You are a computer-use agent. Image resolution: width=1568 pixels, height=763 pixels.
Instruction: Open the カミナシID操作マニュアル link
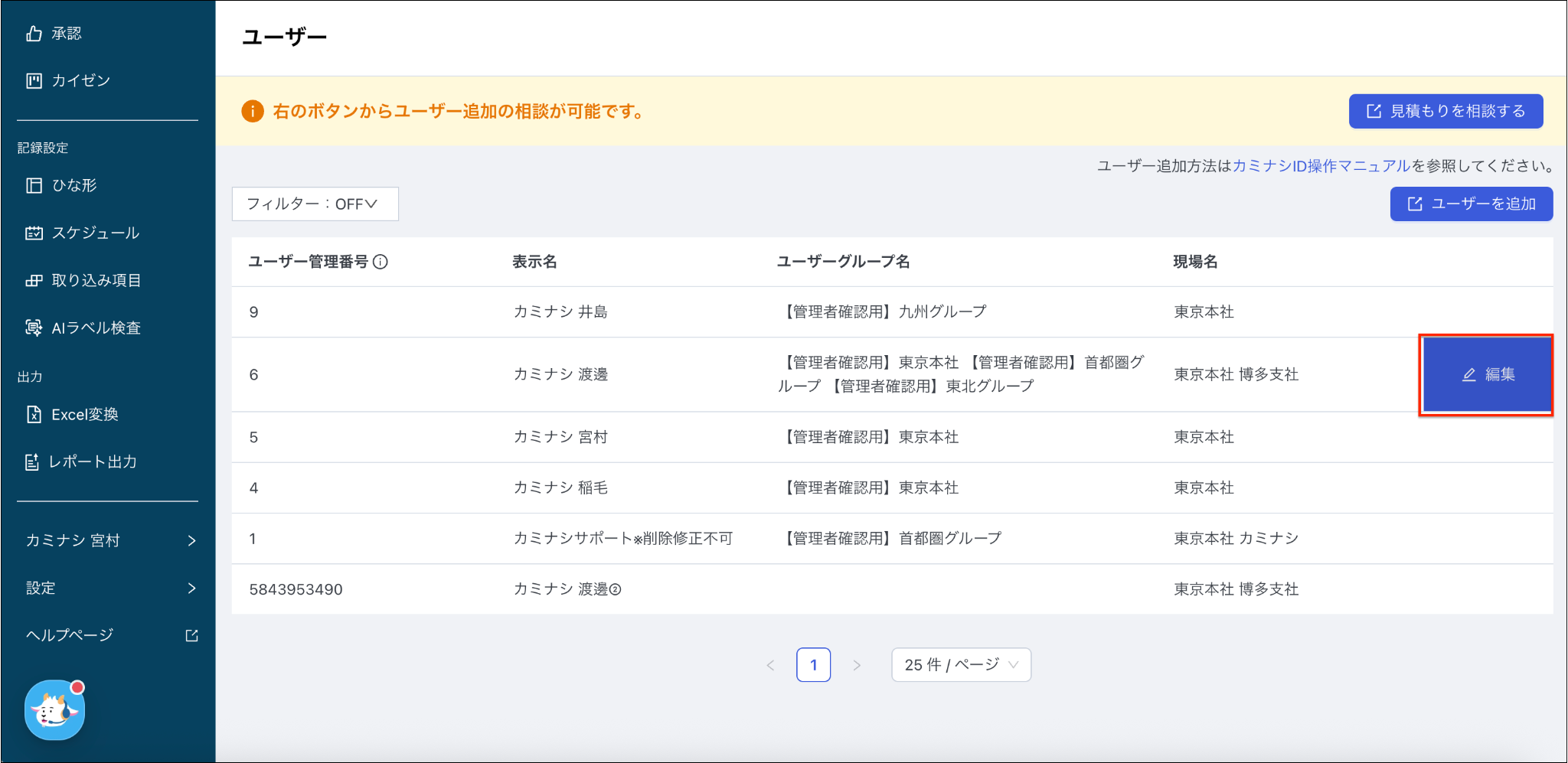tap(1321, 166)
